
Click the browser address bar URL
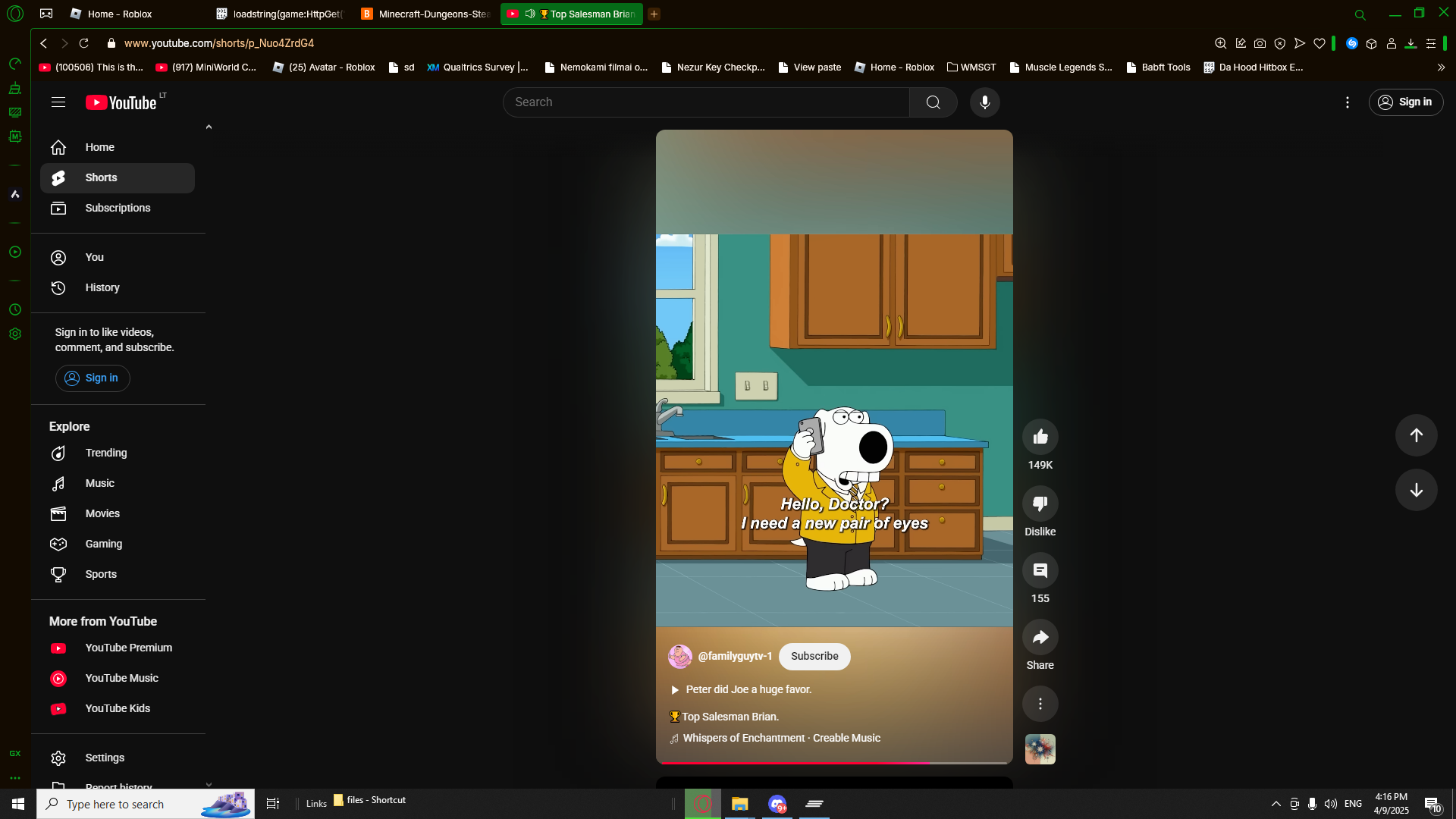pos(219,43)
